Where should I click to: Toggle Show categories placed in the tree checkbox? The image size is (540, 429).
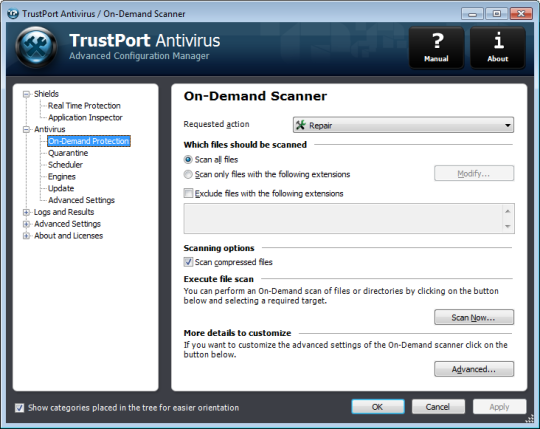tap(19, 408)
